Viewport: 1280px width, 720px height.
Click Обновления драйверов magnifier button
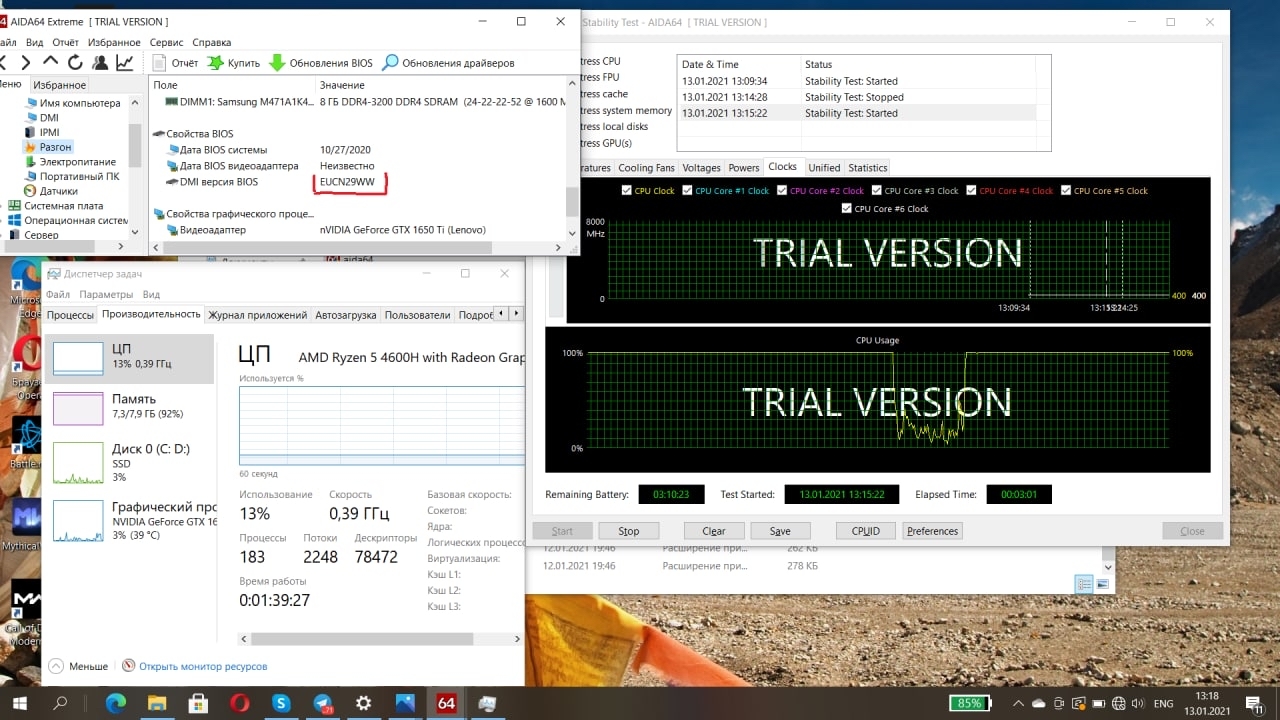(x=449, y=63)
